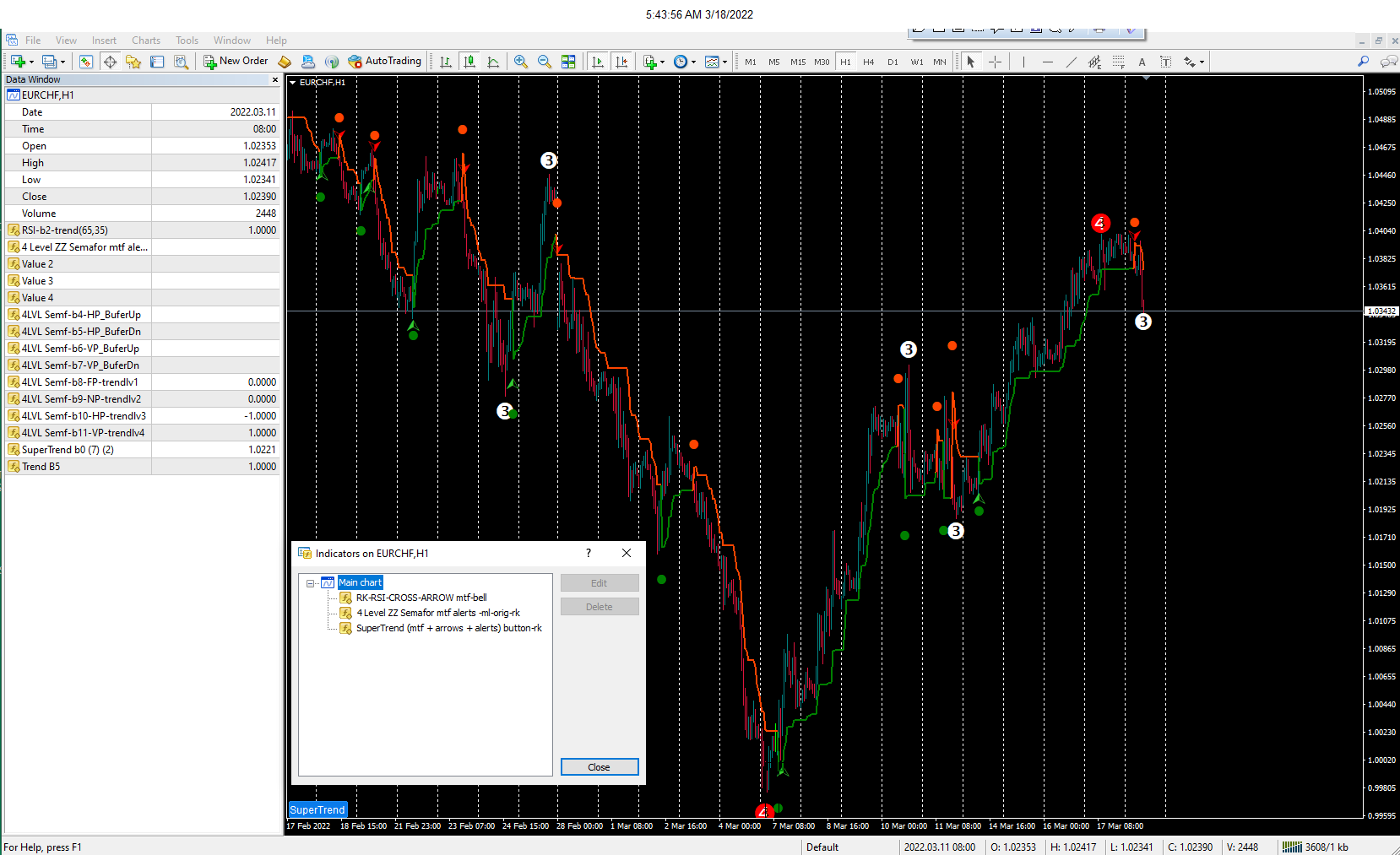Select the Fibonacci retracement tool
This screenshot has height=855, width=1400.
tap(1118, 62)
